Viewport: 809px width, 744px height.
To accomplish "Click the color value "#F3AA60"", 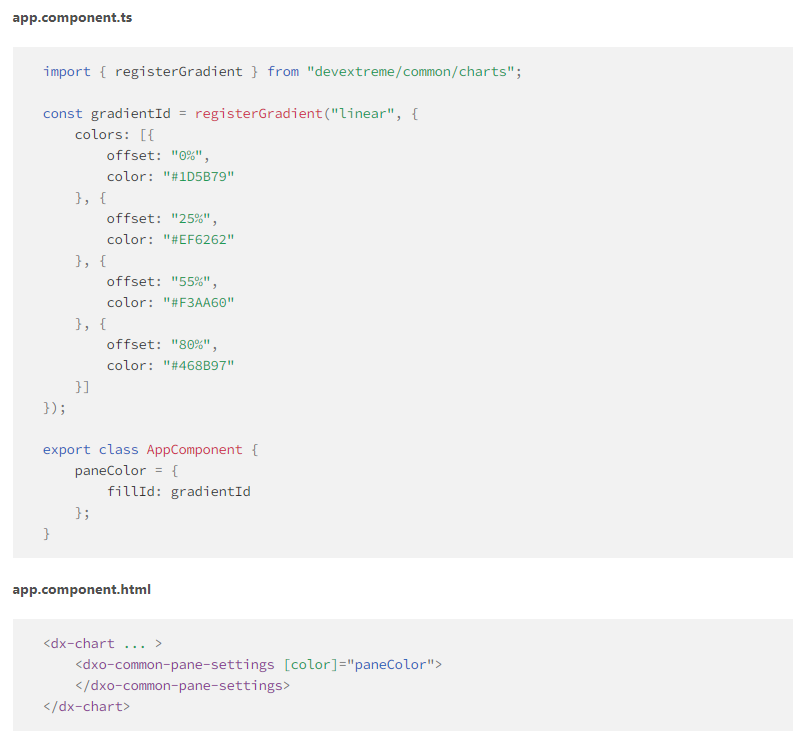I will point(199,302).
